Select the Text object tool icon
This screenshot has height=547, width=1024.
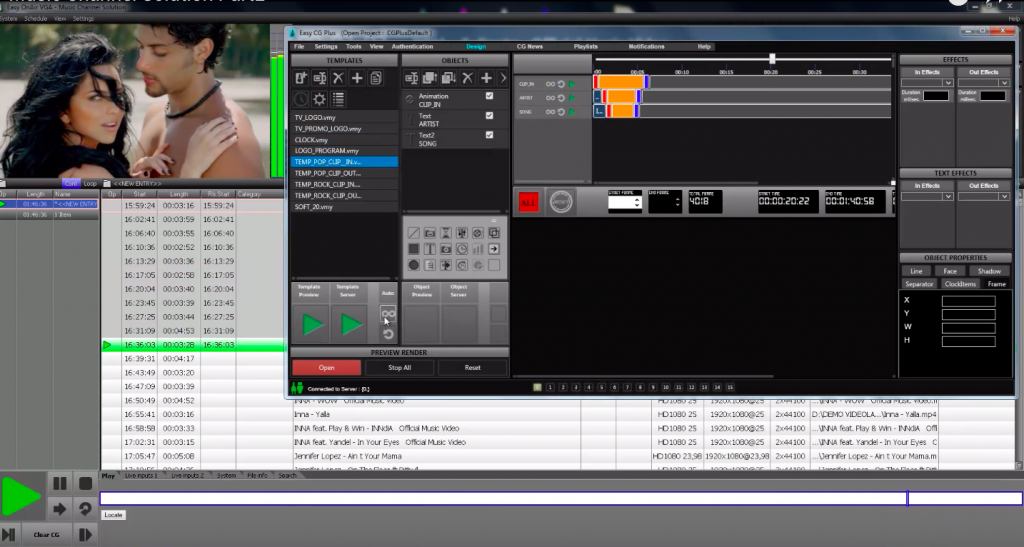coord(429,248)
